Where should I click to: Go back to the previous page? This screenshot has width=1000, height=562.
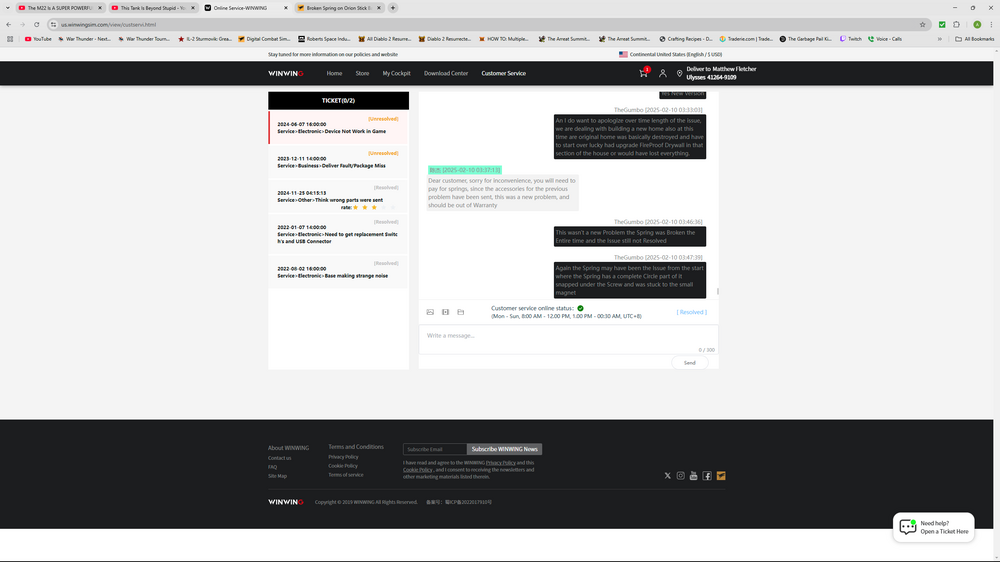(x=8, y=24)
